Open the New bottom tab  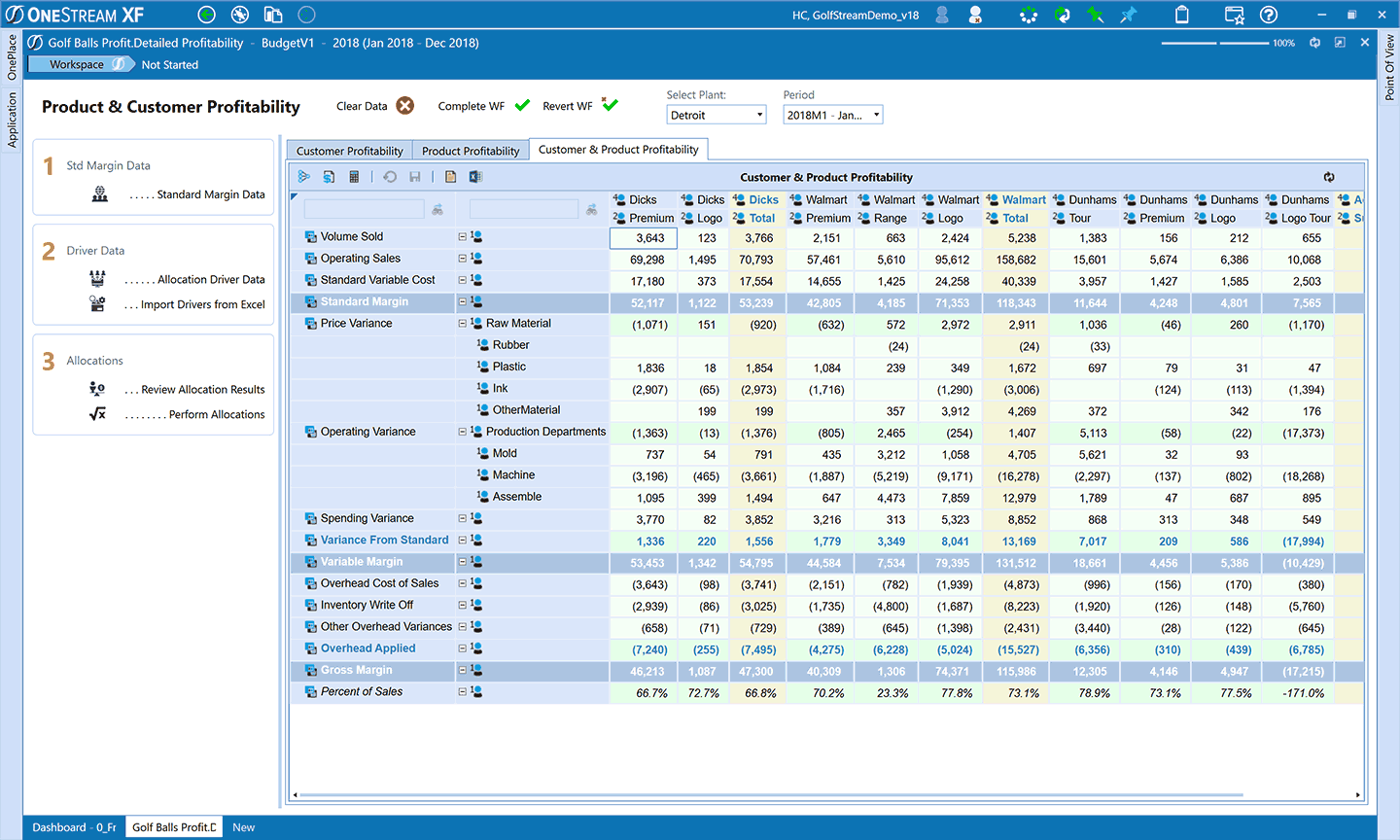coord(243,827)
